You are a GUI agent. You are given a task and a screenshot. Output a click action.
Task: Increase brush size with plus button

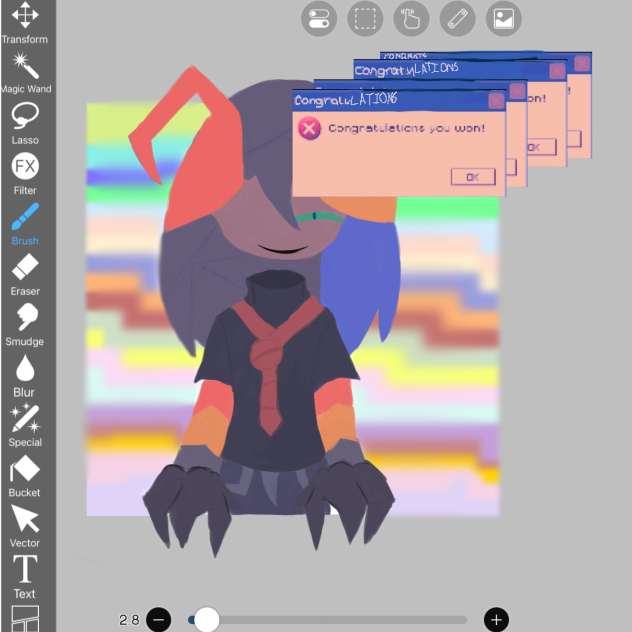tap(496, 620)
